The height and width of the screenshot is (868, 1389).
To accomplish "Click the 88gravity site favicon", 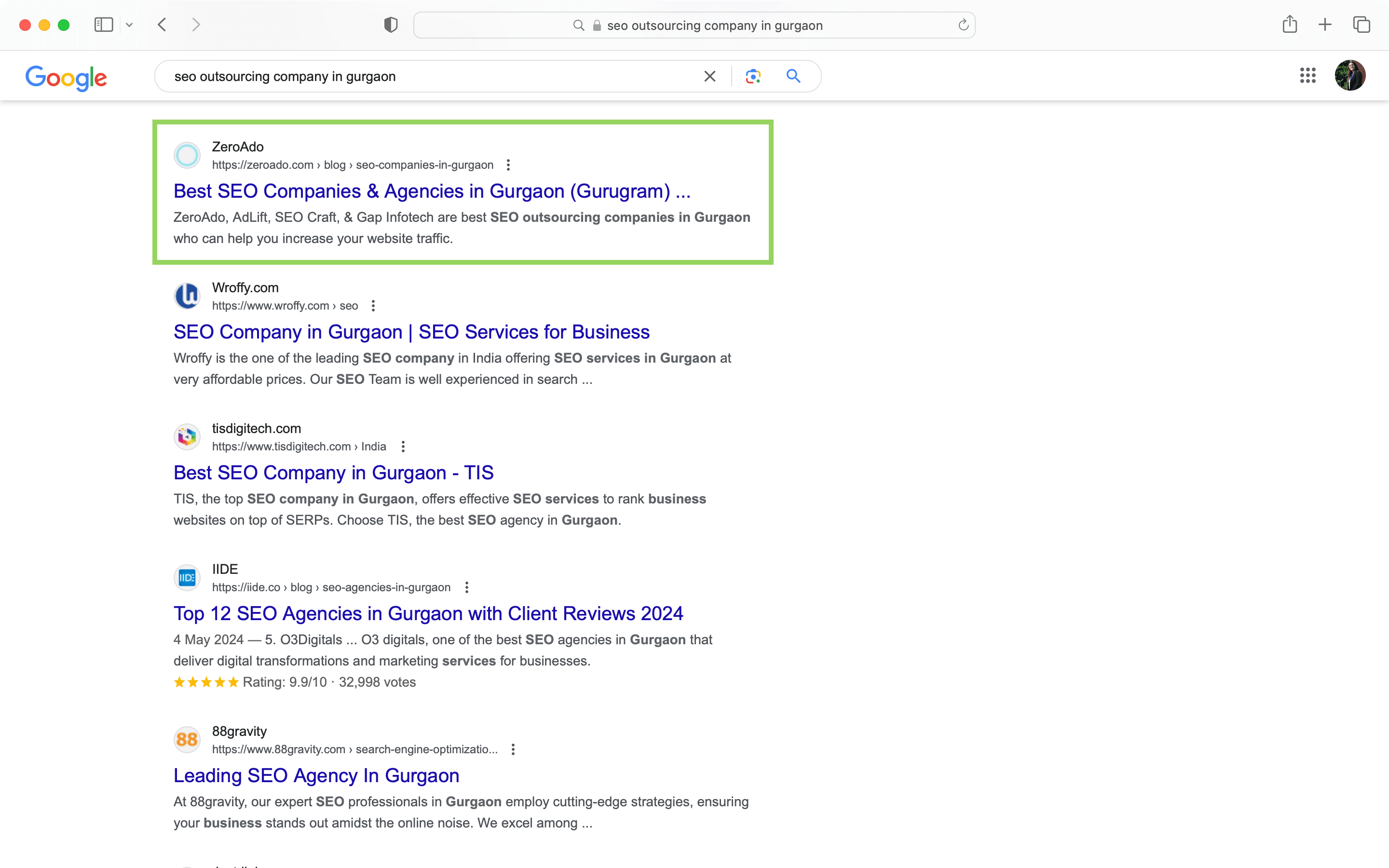I will [x=187, y=739].
